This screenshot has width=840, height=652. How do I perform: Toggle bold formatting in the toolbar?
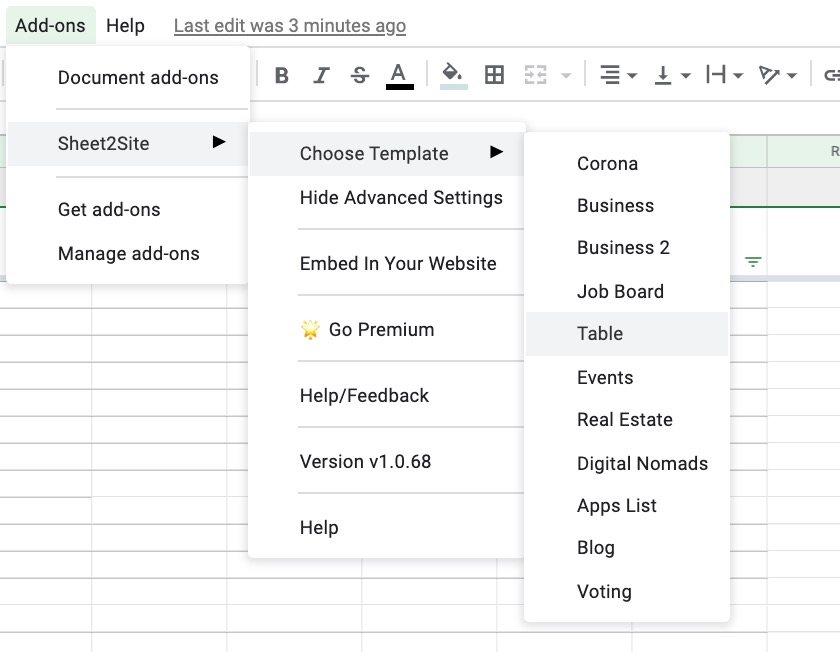click(282, 76)
